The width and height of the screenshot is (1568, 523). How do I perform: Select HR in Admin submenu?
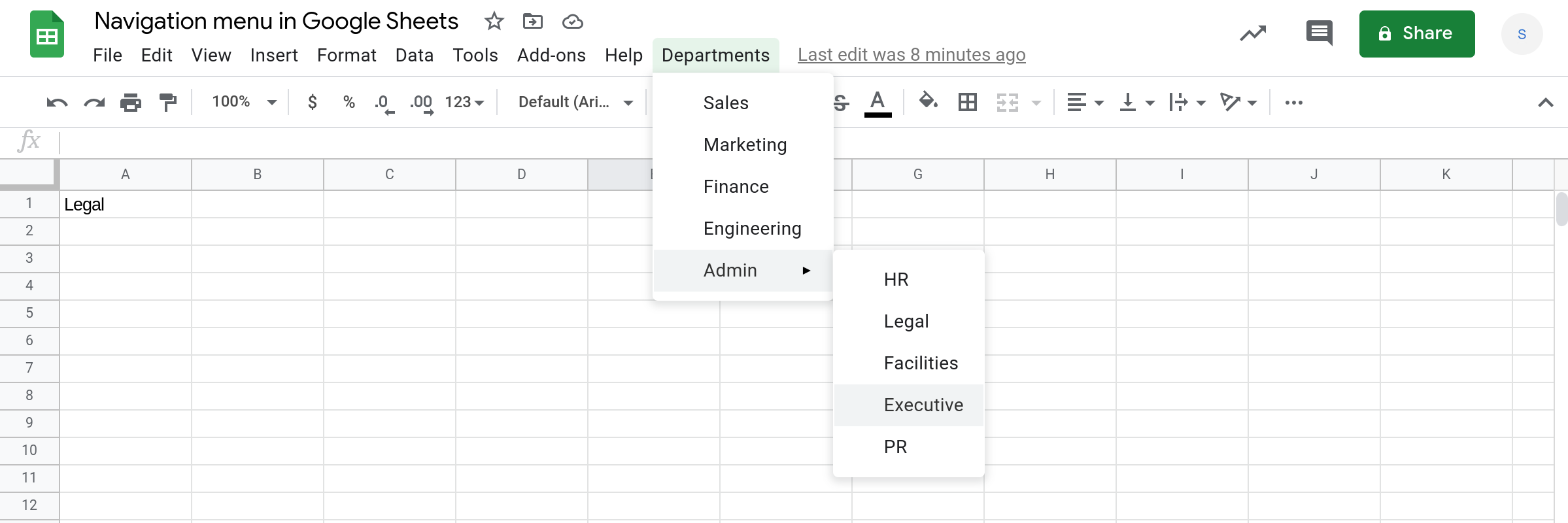tap(909, 279)
